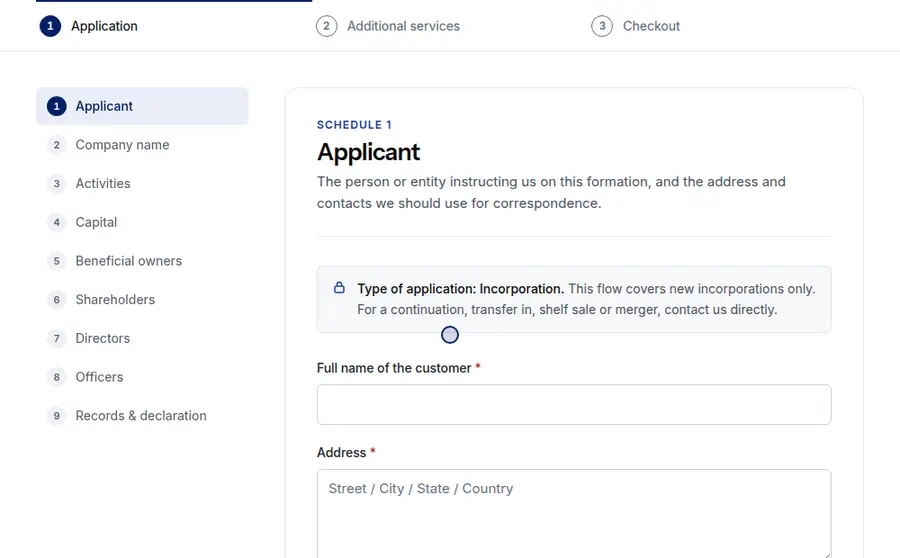Click the step 3 circle for Checkout
Viewport: 900px width, 558px height.
click(x=602, y=26)
